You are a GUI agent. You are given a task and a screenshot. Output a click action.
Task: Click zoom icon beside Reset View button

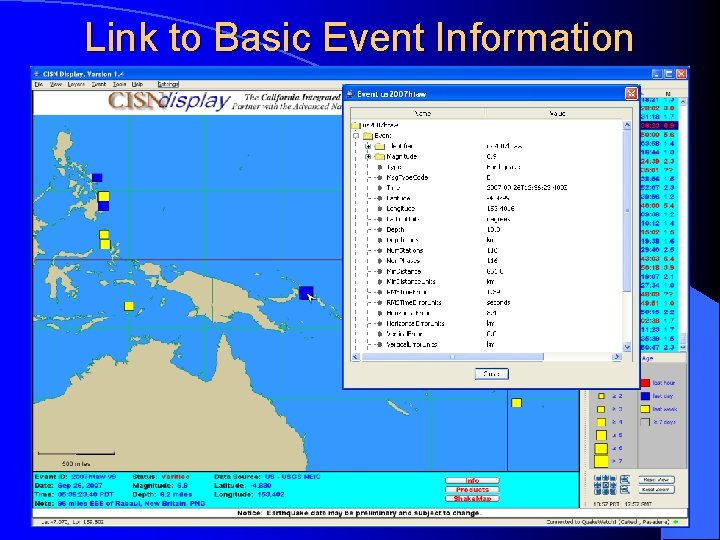(625, 479)
